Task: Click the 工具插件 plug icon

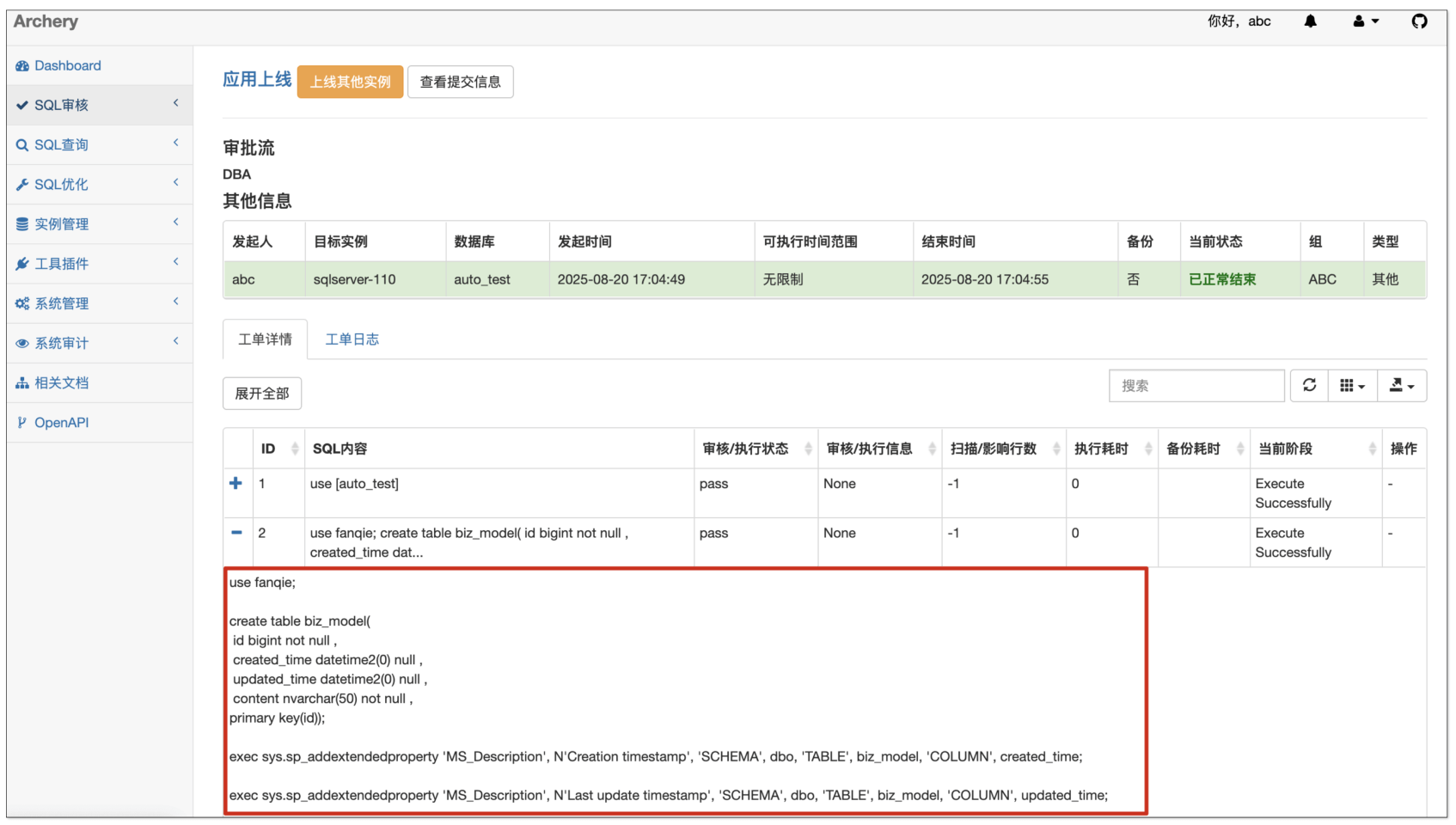Action: tap(22, 264)
